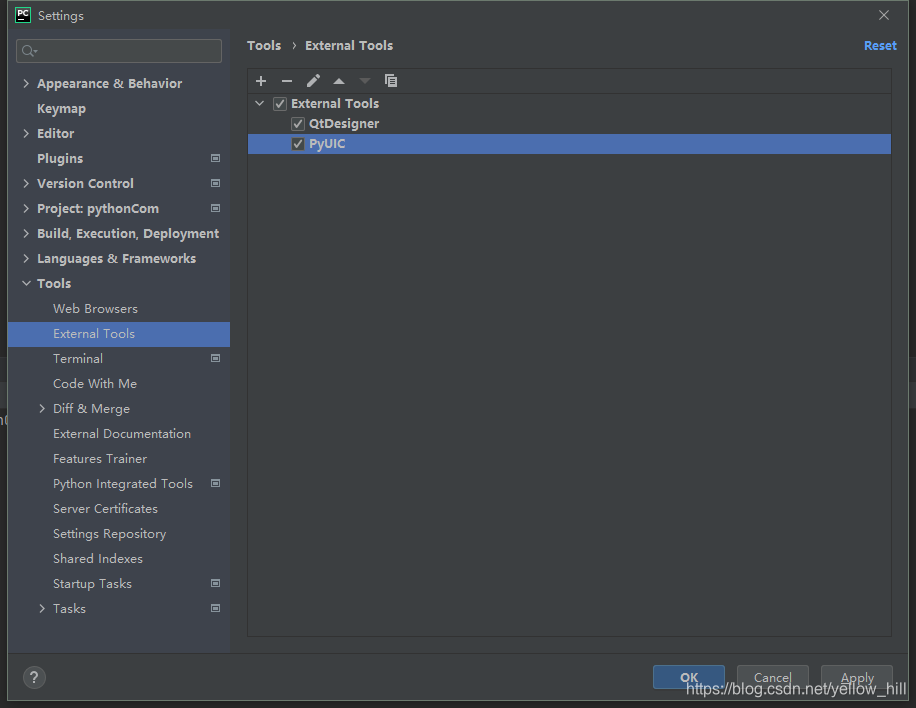
Task: Open Code With Me settings
Action: click(x=95, y=384)
